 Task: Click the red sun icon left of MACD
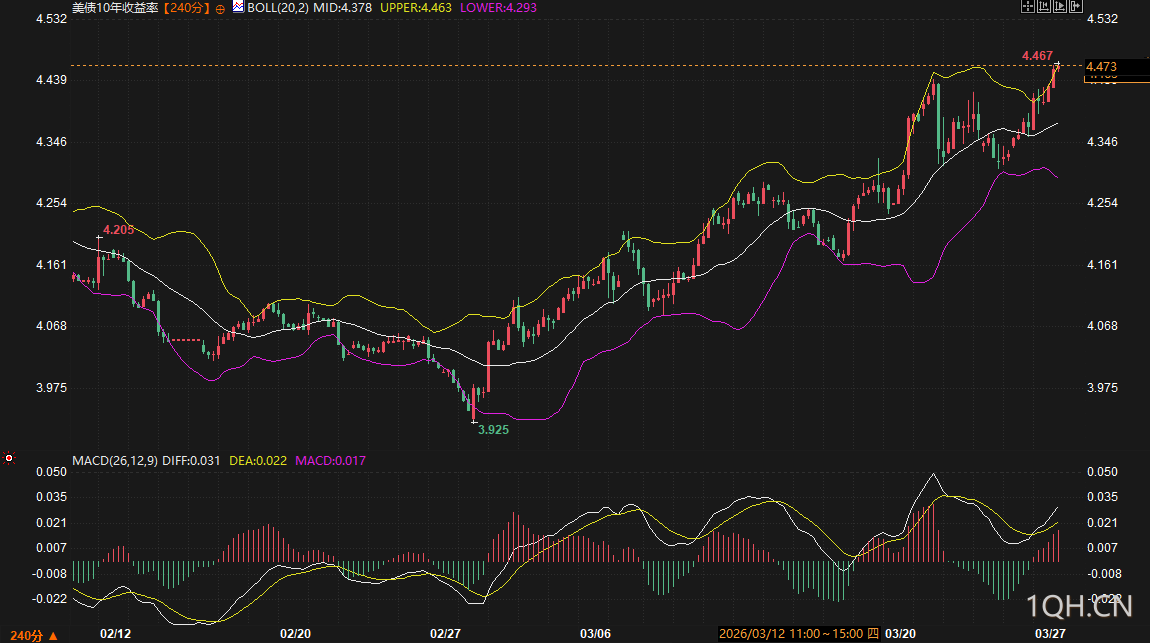pyautogui.click(x=9, y=459)
